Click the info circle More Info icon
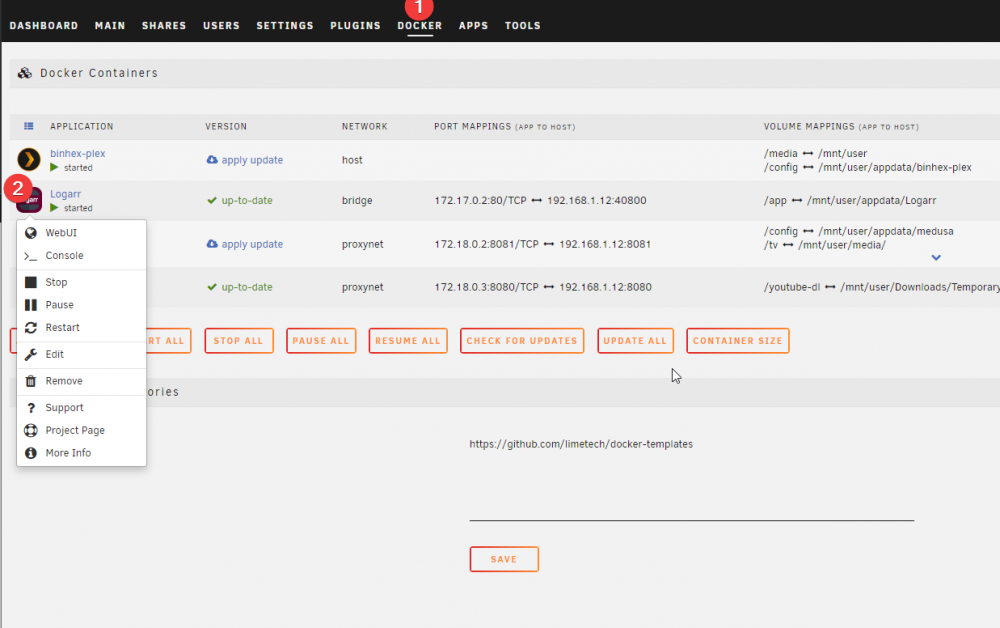Image resolution: width=1000 pixels, height=628 pixels. [x=31, y=453]
